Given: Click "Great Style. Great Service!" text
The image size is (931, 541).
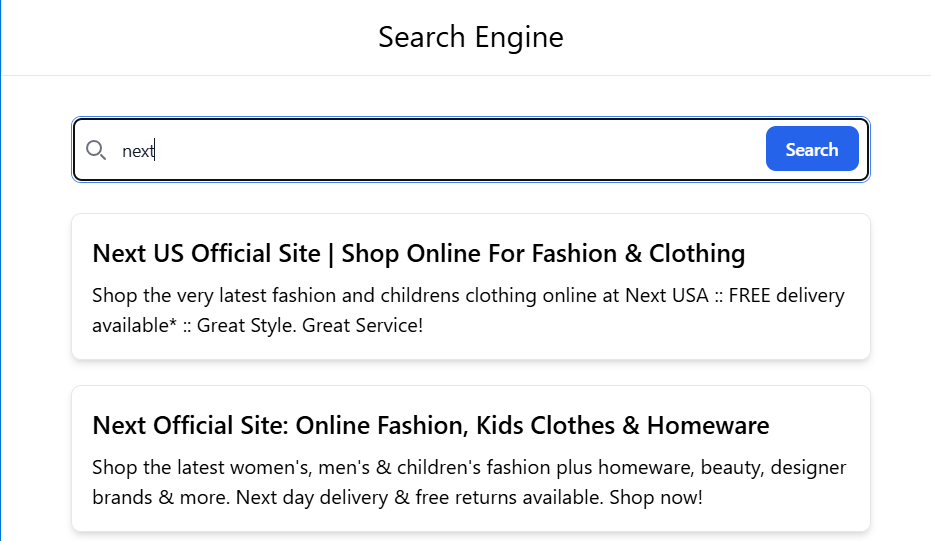Looking at the screenshot, I should point(310,326).
